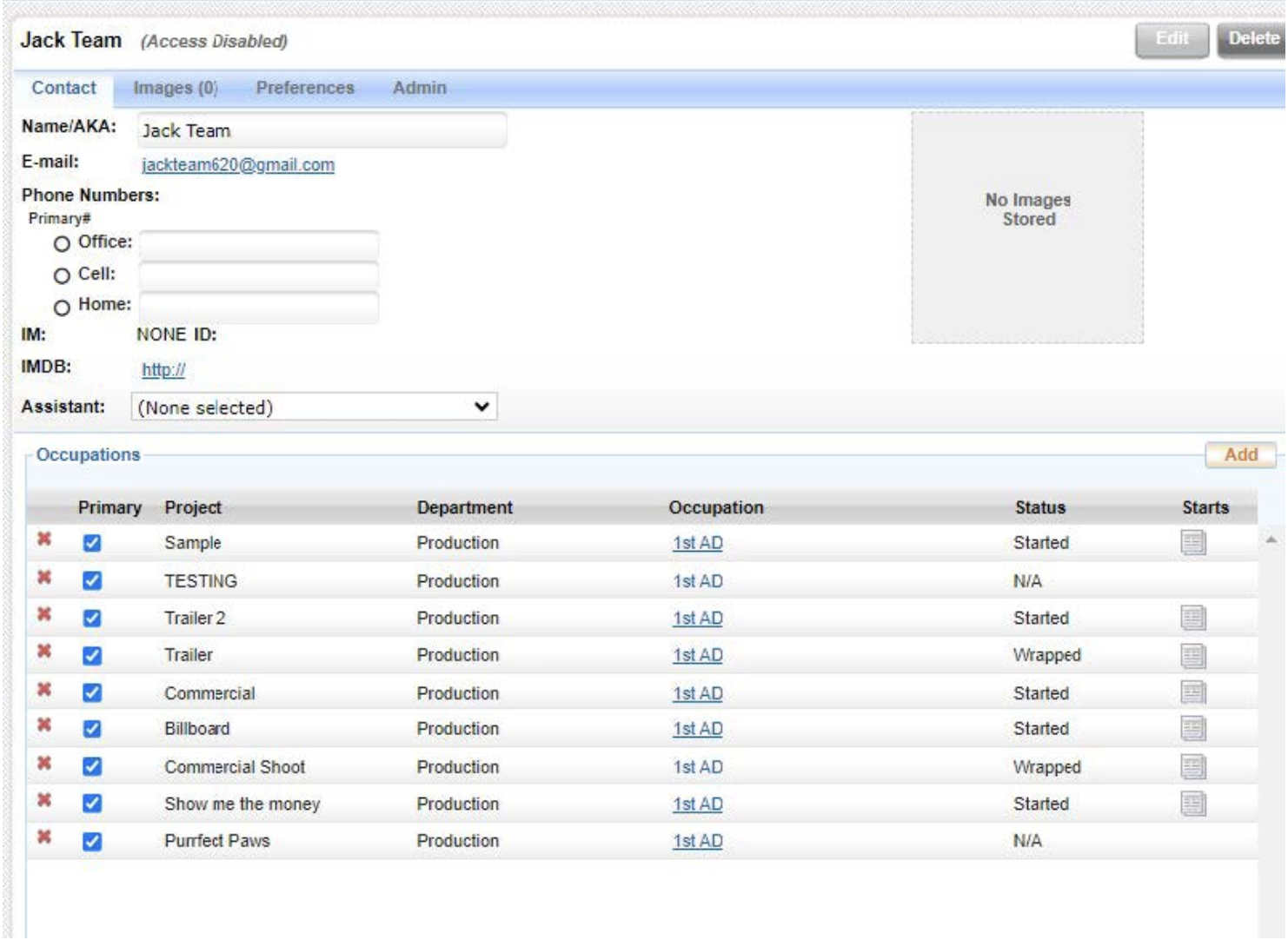The height and width of the screenshot is (940, 1288).
Task: Click the Purrfect Paws project name
Action: (217, 841)
